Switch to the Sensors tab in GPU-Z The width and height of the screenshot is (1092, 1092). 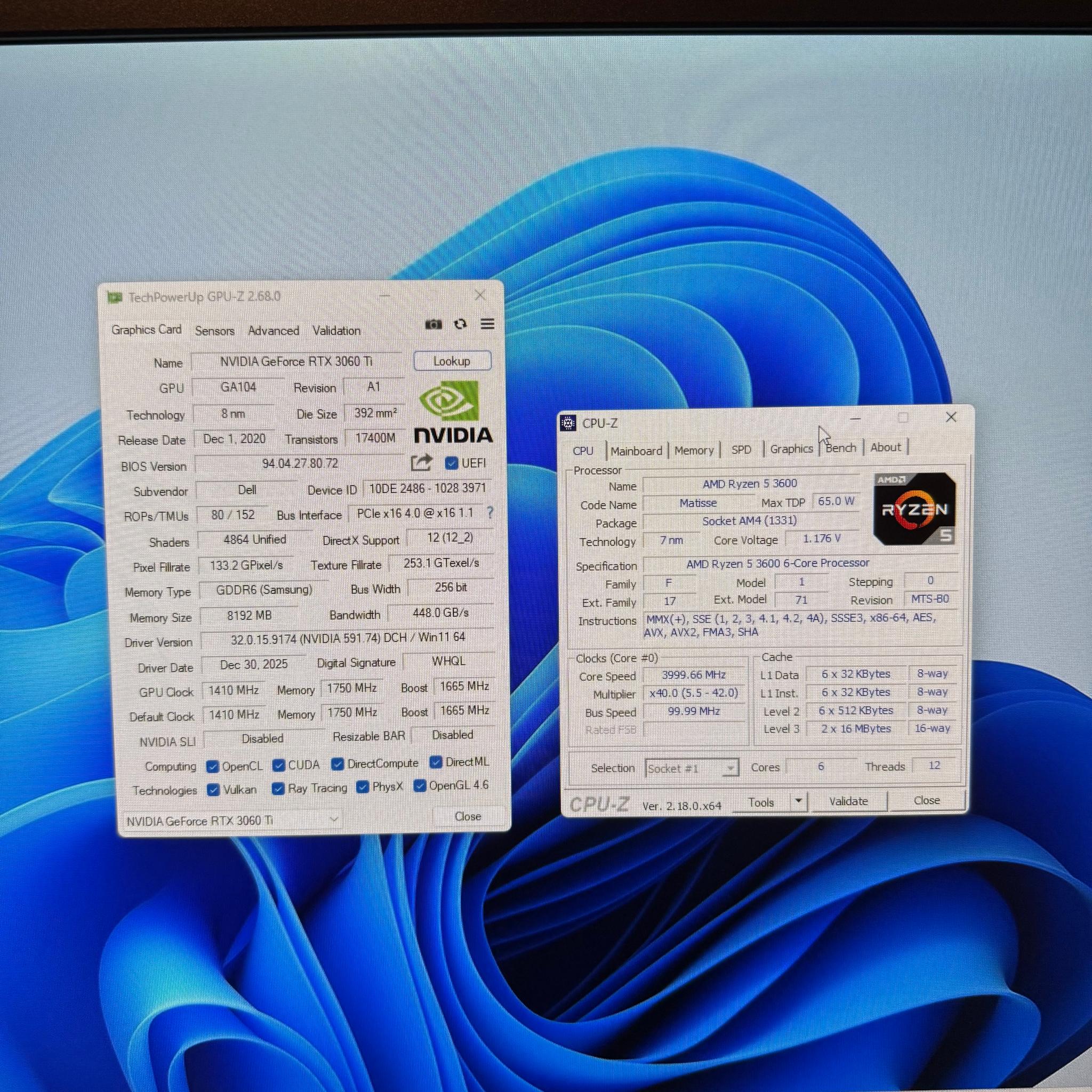pos(215,331)
